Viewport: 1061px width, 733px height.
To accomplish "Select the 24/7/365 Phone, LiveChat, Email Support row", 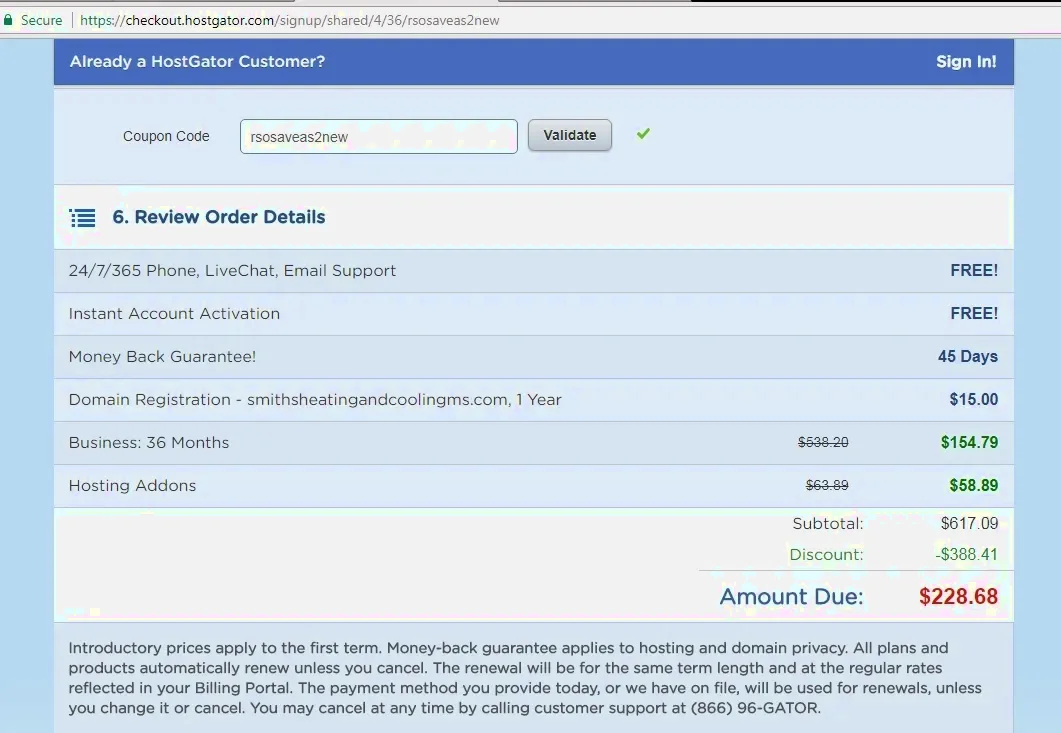I will point(232,271).
